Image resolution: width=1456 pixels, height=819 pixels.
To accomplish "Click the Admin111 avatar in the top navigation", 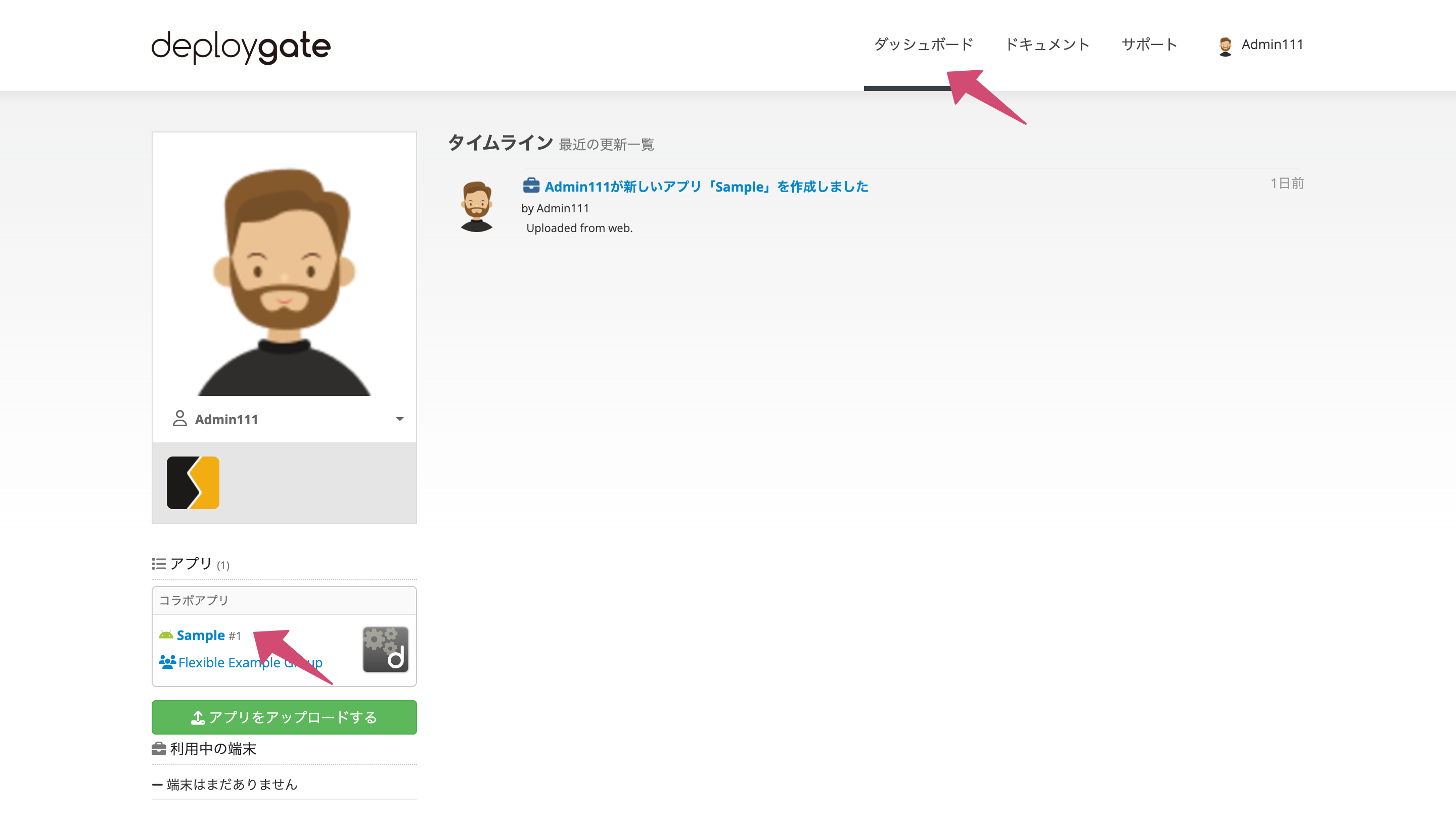I will (x=1225, y=44).
